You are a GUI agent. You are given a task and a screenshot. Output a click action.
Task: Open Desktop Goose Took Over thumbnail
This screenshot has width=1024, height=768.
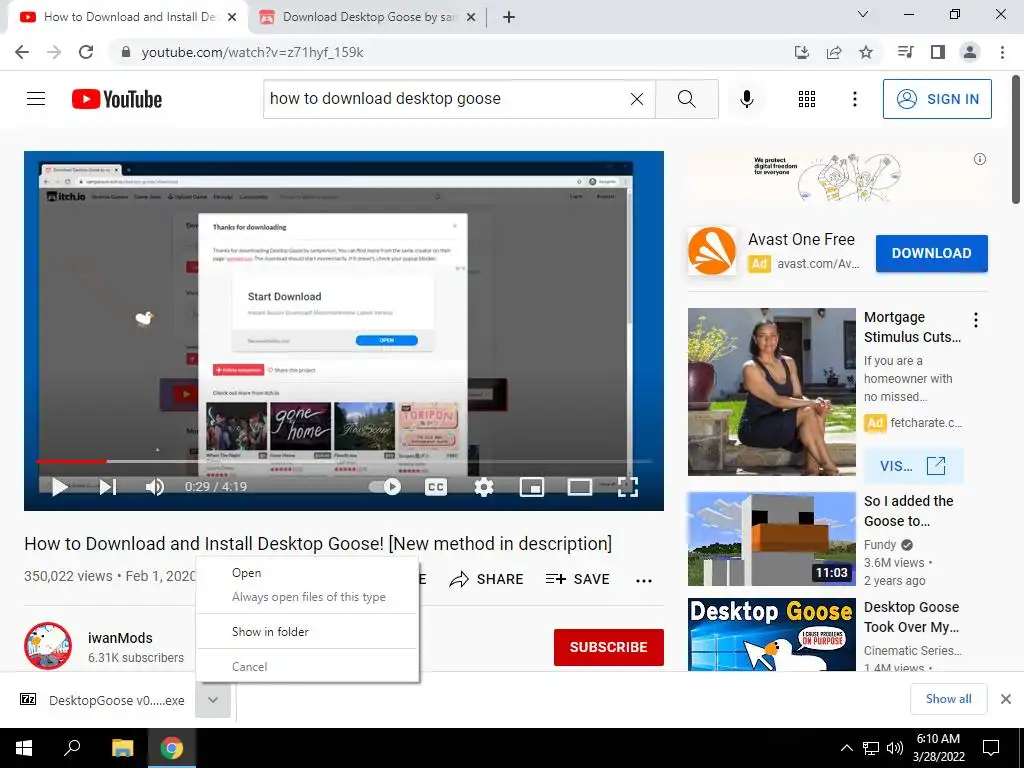[x=771, y=634]
